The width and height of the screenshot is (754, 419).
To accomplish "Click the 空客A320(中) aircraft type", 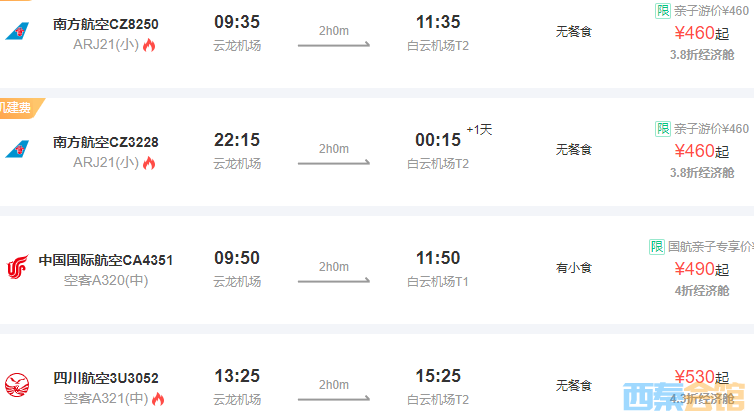I will [x=106, y=281].
